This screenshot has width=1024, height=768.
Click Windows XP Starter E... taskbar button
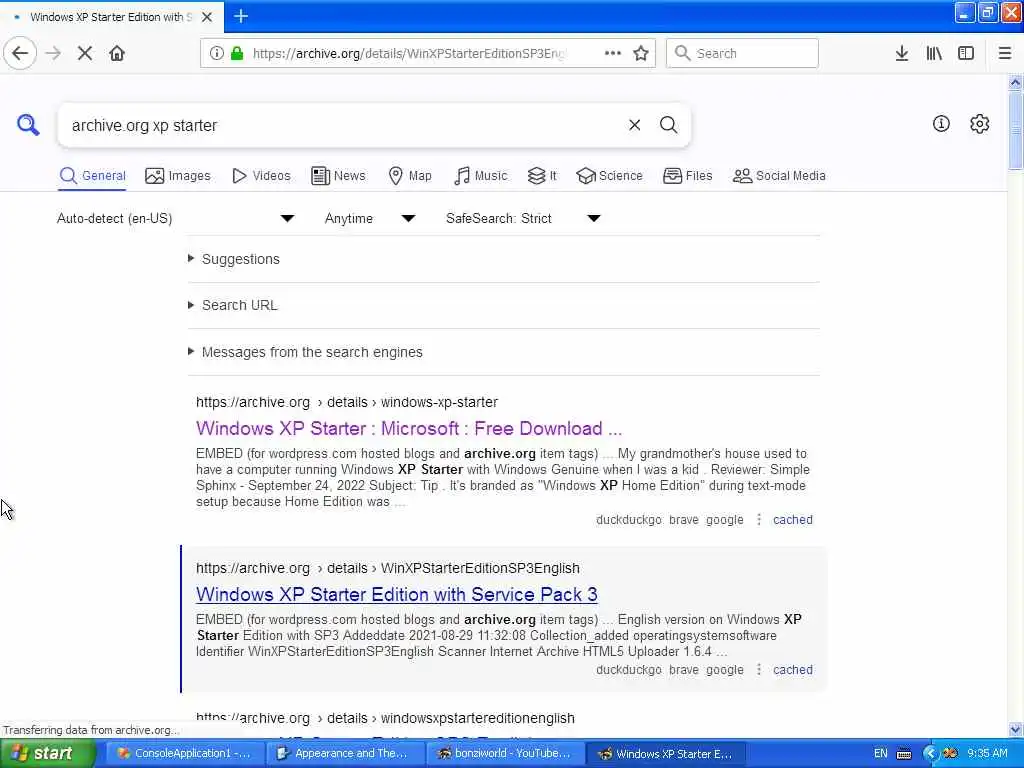point(665,753)
